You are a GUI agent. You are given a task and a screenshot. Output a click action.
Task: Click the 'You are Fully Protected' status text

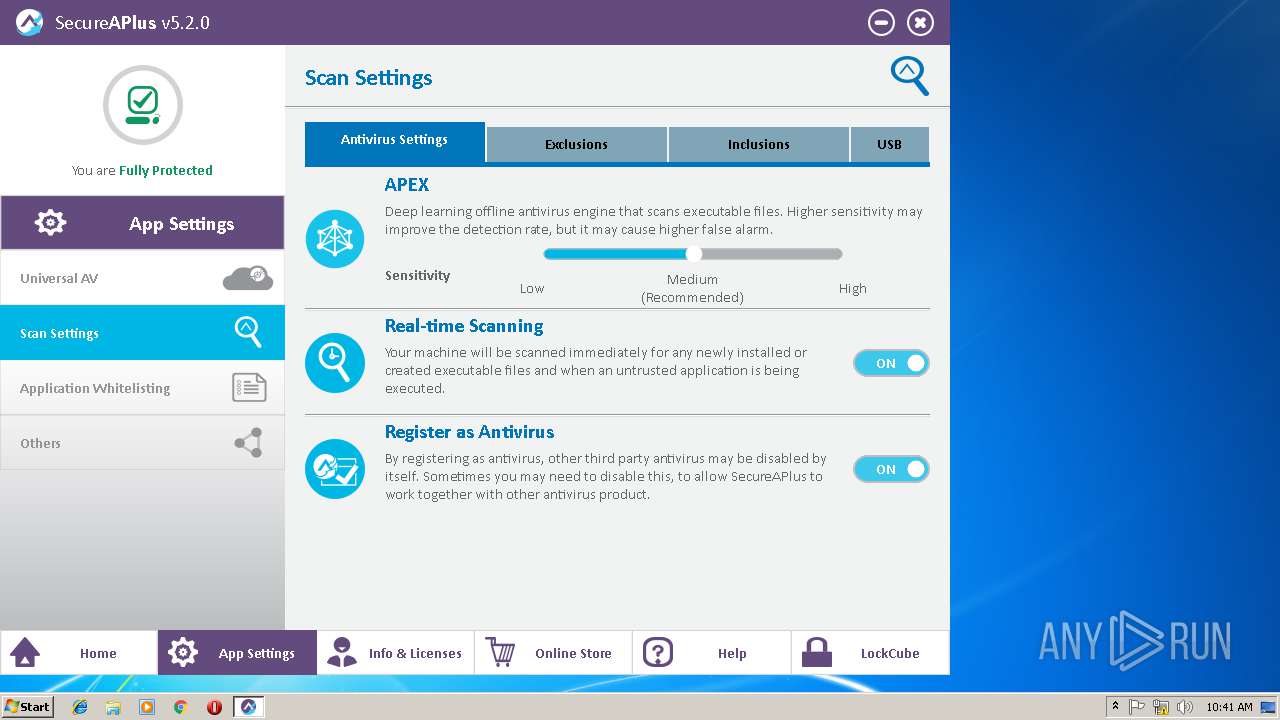(x=142, y=170)
